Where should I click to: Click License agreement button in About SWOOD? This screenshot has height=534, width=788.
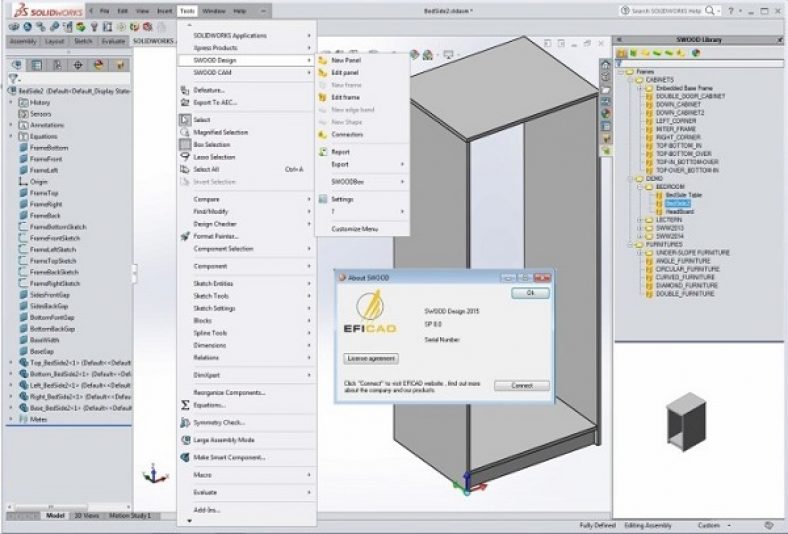(371, 359)
